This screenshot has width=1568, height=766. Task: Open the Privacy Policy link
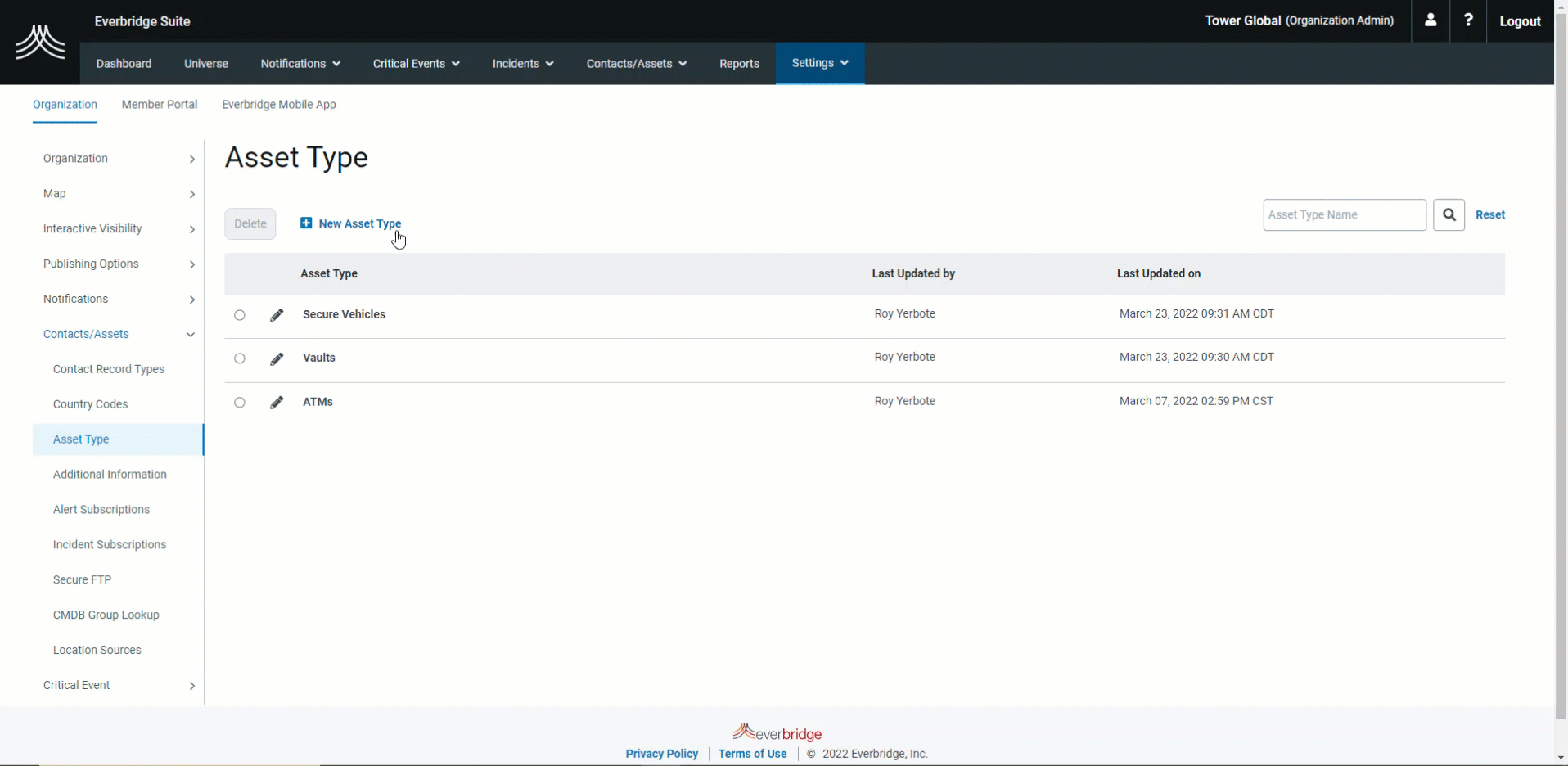click(x=662, y=754)
